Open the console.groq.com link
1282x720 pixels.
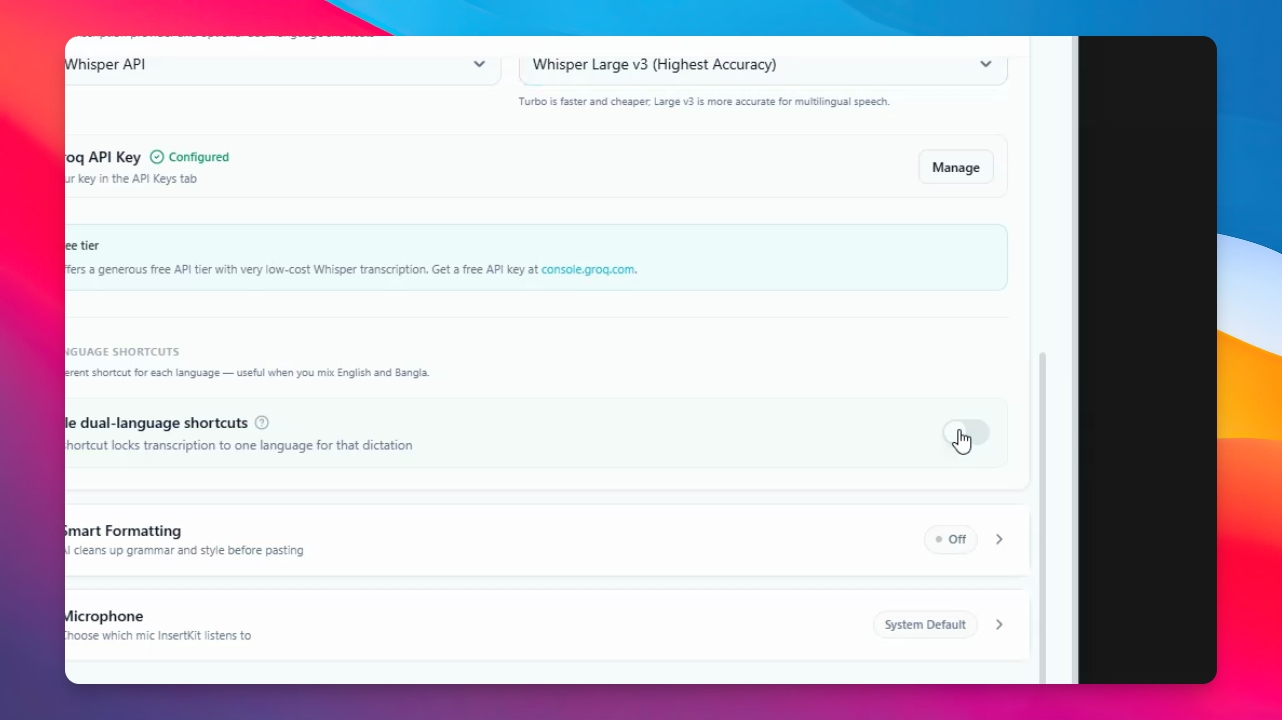pyautogui.click(x=588, y=269)
